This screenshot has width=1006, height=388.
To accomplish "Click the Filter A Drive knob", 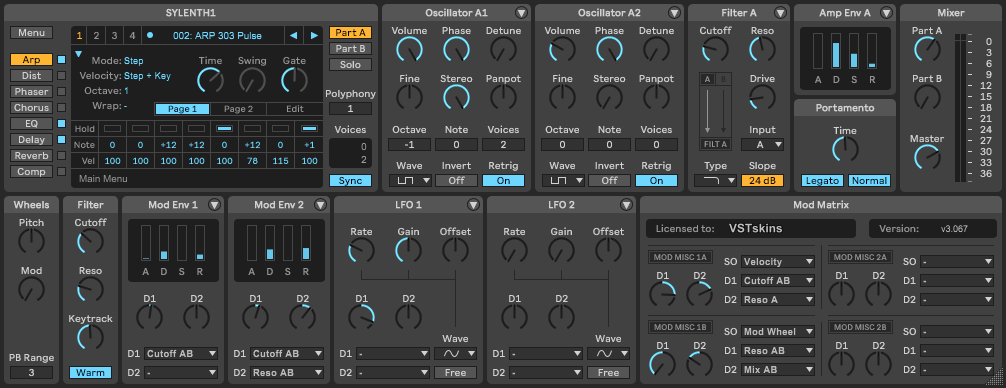I will pyautogui.click(x=762, y=97).
